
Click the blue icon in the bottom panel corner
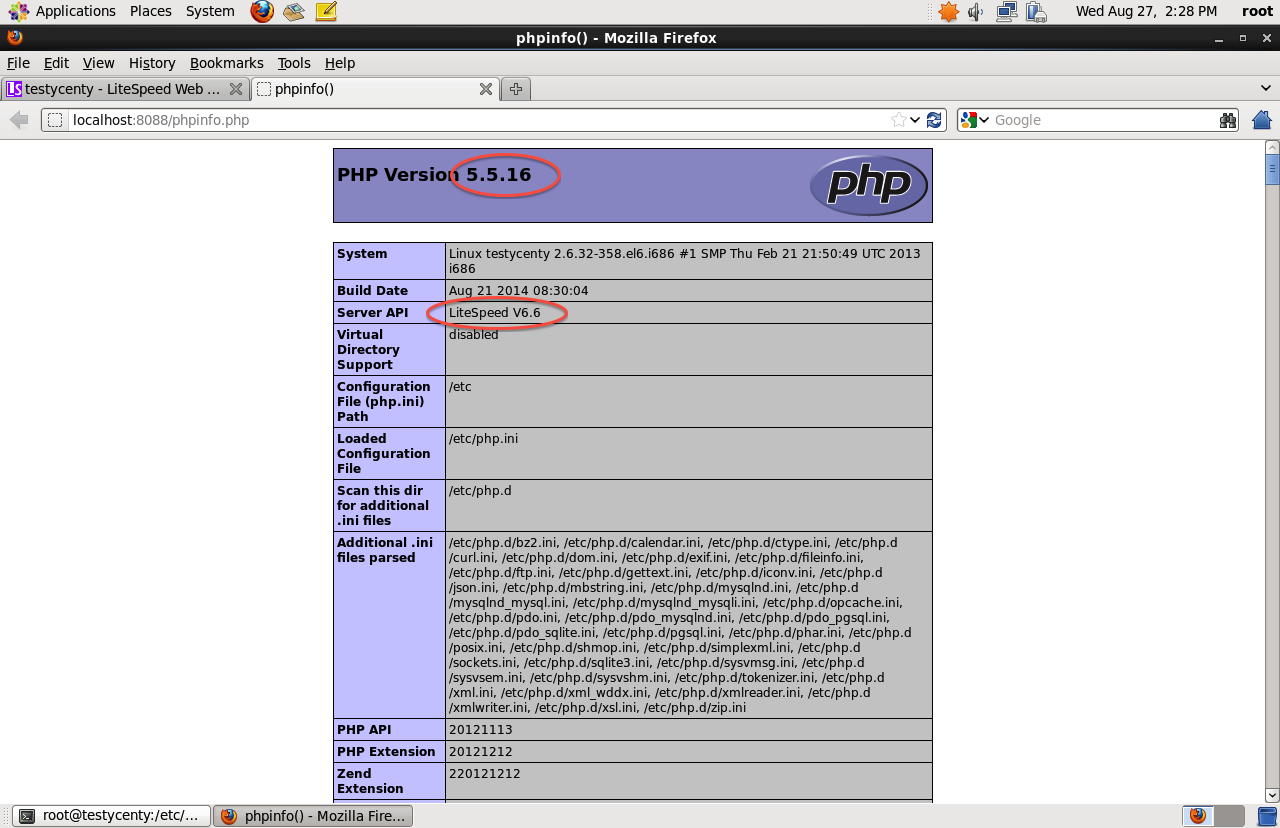(1267, 816)
